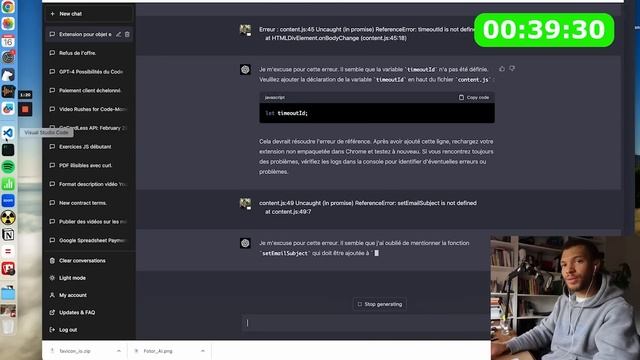Open 'PDF lisibles avec curl.' conversation
Screen dimensions: 640x360
[x=89, y=165]
